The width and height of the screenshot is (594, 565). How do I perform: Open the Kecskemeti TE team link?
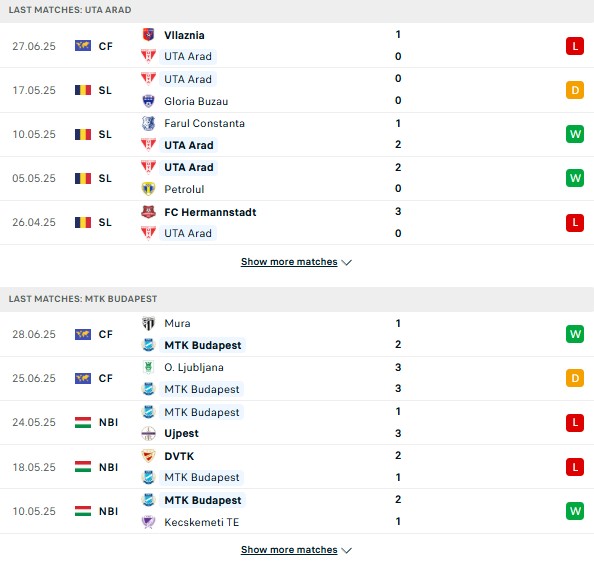pos(202,522)
